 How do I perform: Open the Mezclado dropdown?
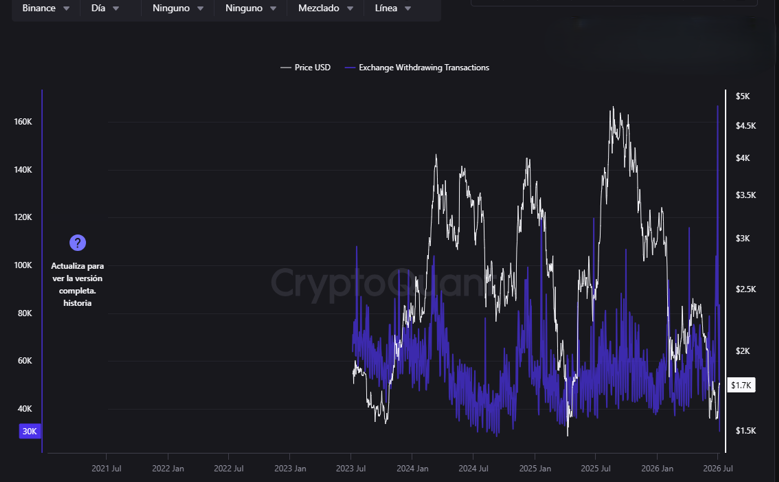[x=325, y=8]
